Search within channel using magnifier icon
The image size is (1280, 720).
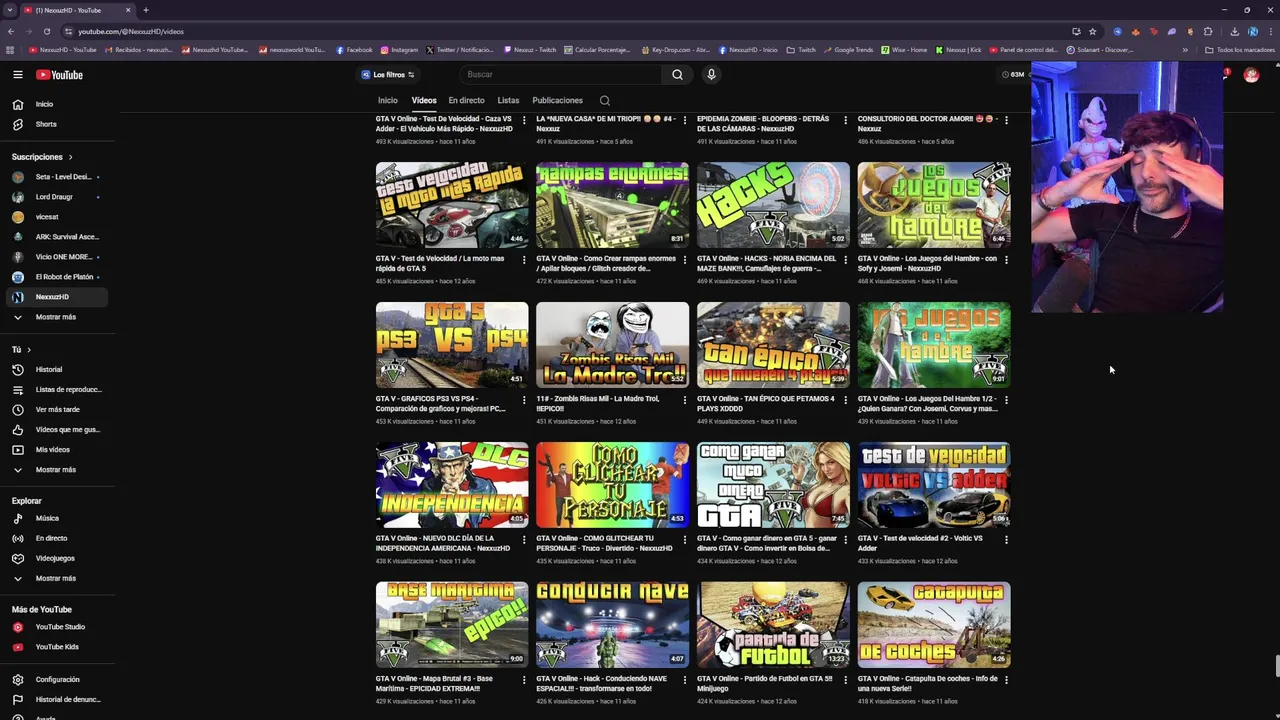click(x=604, y=101)
